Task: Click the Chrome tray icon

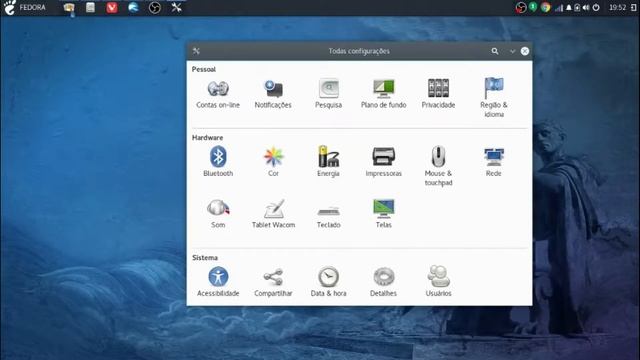Action: (x=545, y=7)
